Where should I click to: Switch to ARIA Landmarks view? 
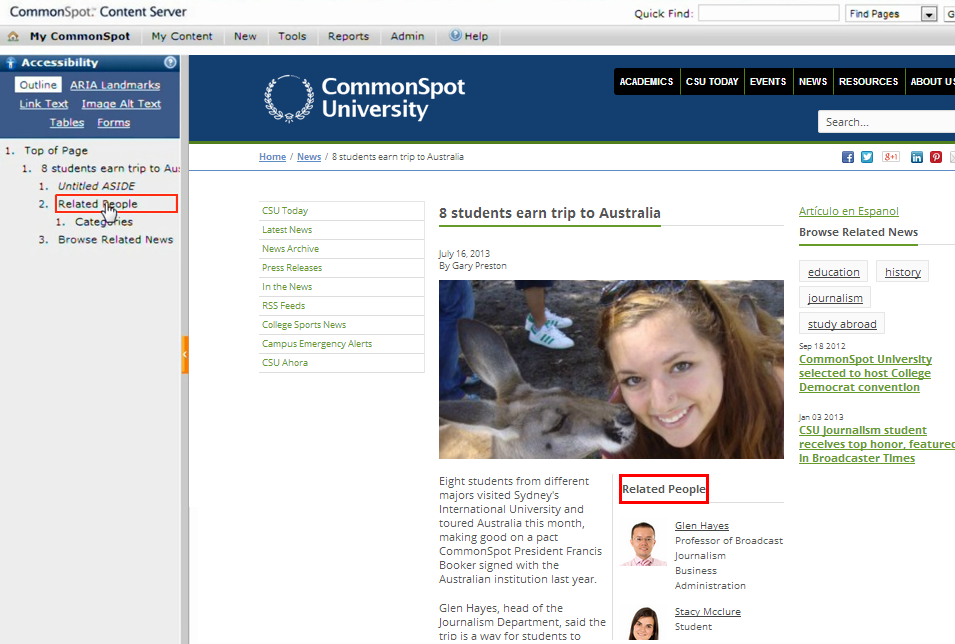point(115,85)
